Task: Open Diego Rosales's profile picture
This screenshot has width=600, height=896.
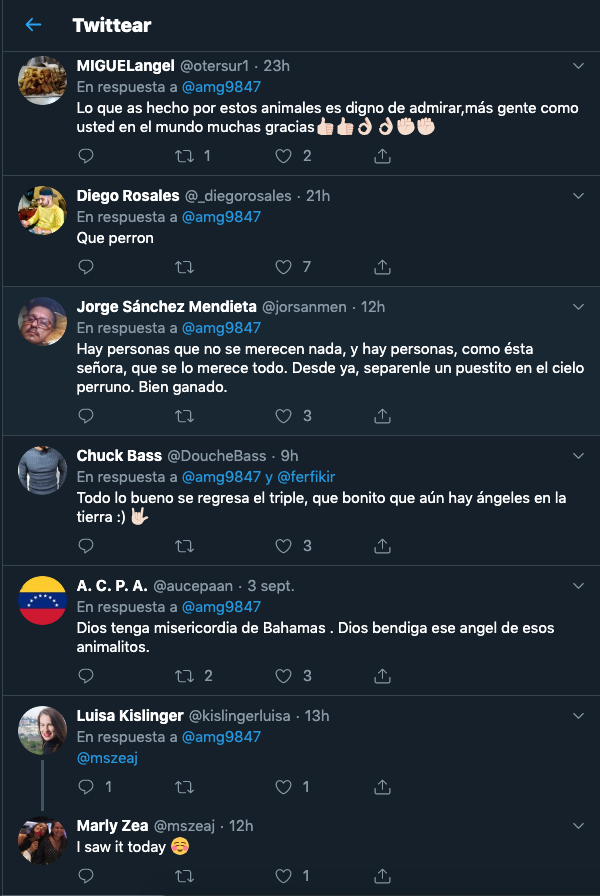Action: [x=43, y=210]
